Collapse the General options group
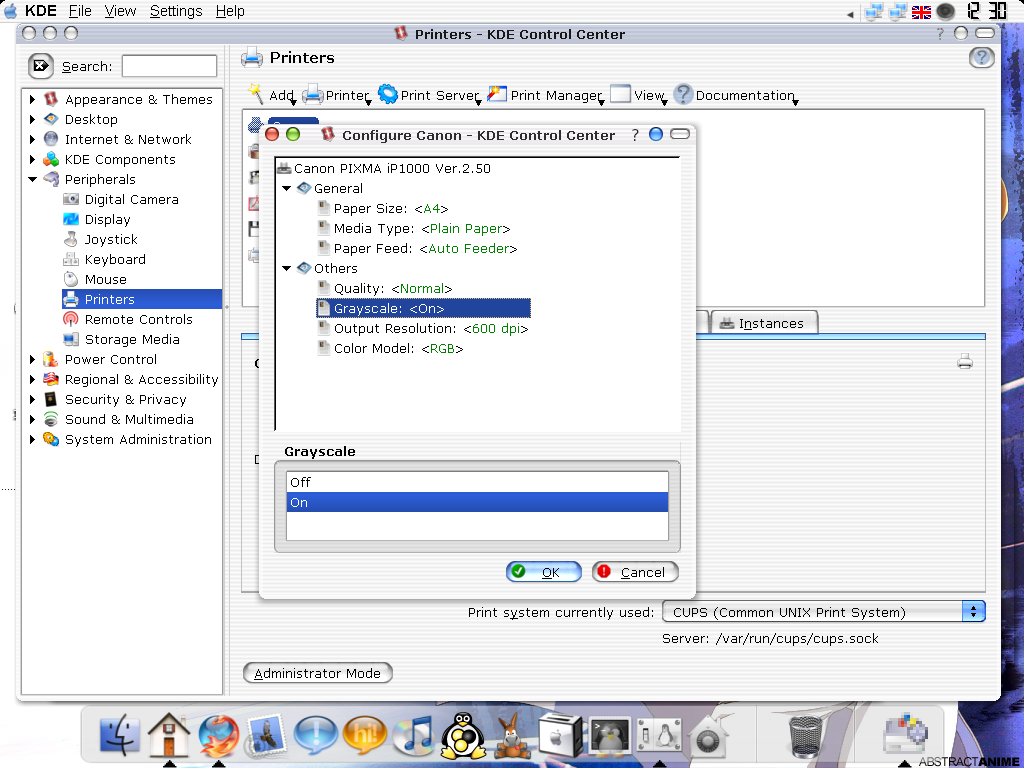1024x768 pixels. (287, 188)
